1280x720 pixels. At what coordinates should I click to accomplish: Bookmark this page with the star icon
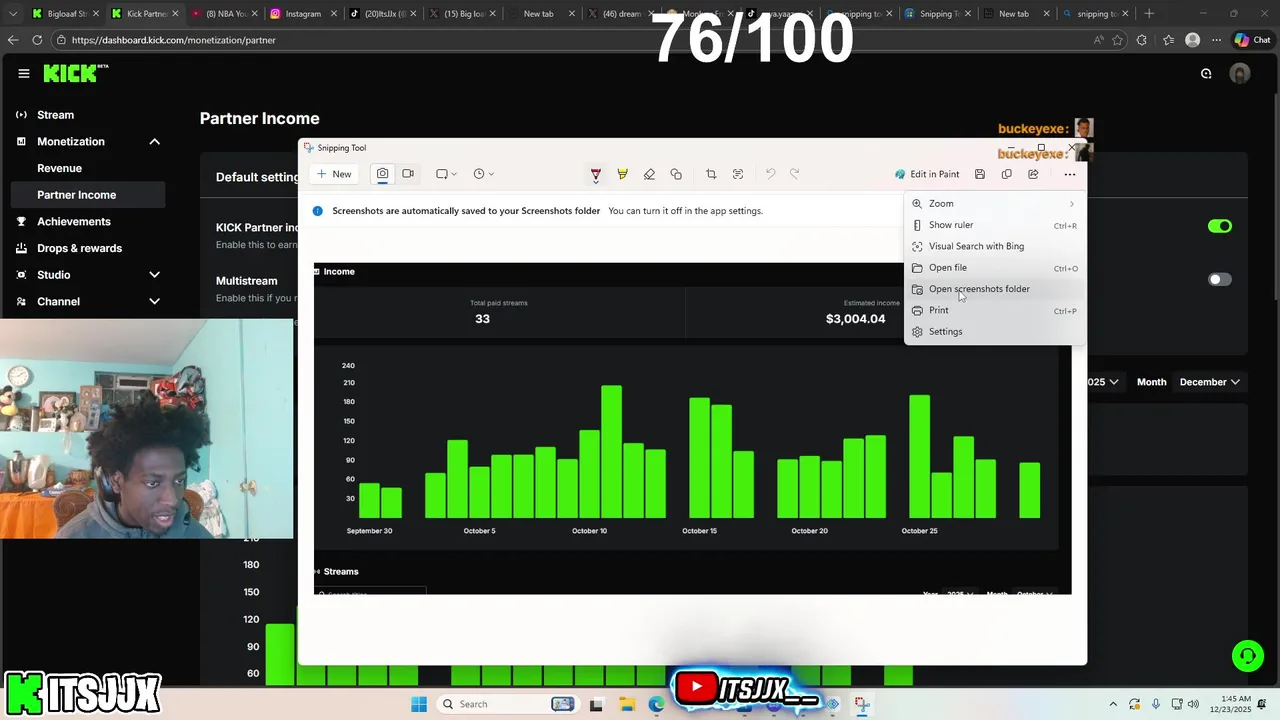coord(1117,40)
